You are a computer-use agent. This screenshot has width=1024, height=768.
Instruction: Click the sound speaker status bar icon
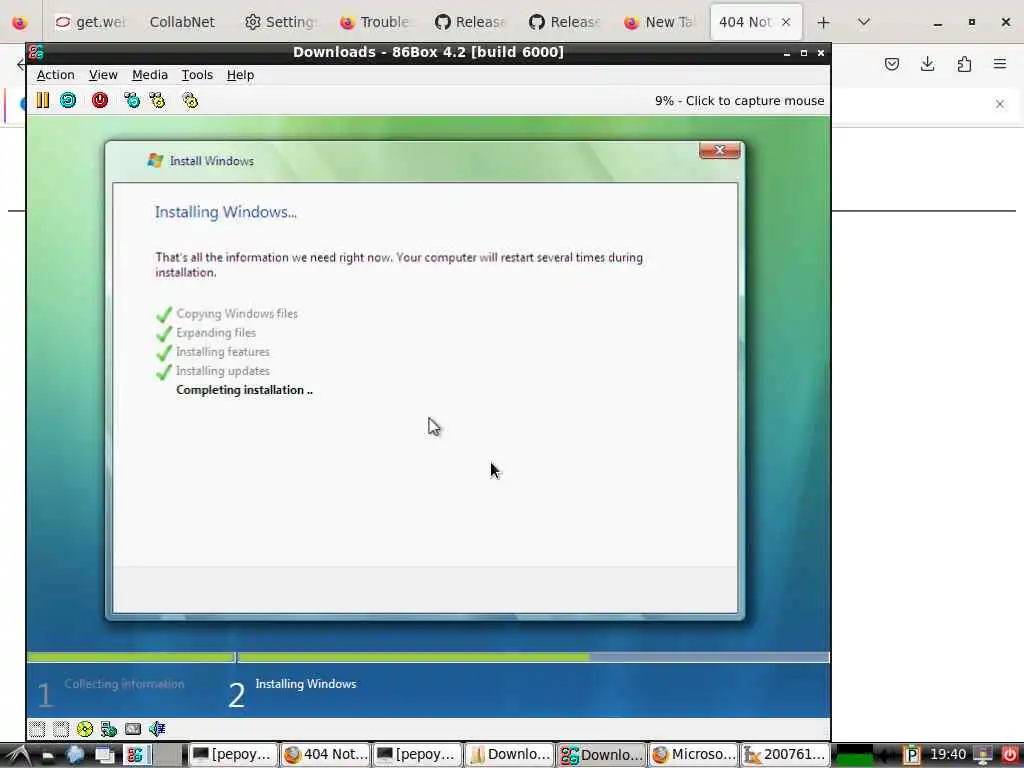pyautogui.click(x=157, y=729)
